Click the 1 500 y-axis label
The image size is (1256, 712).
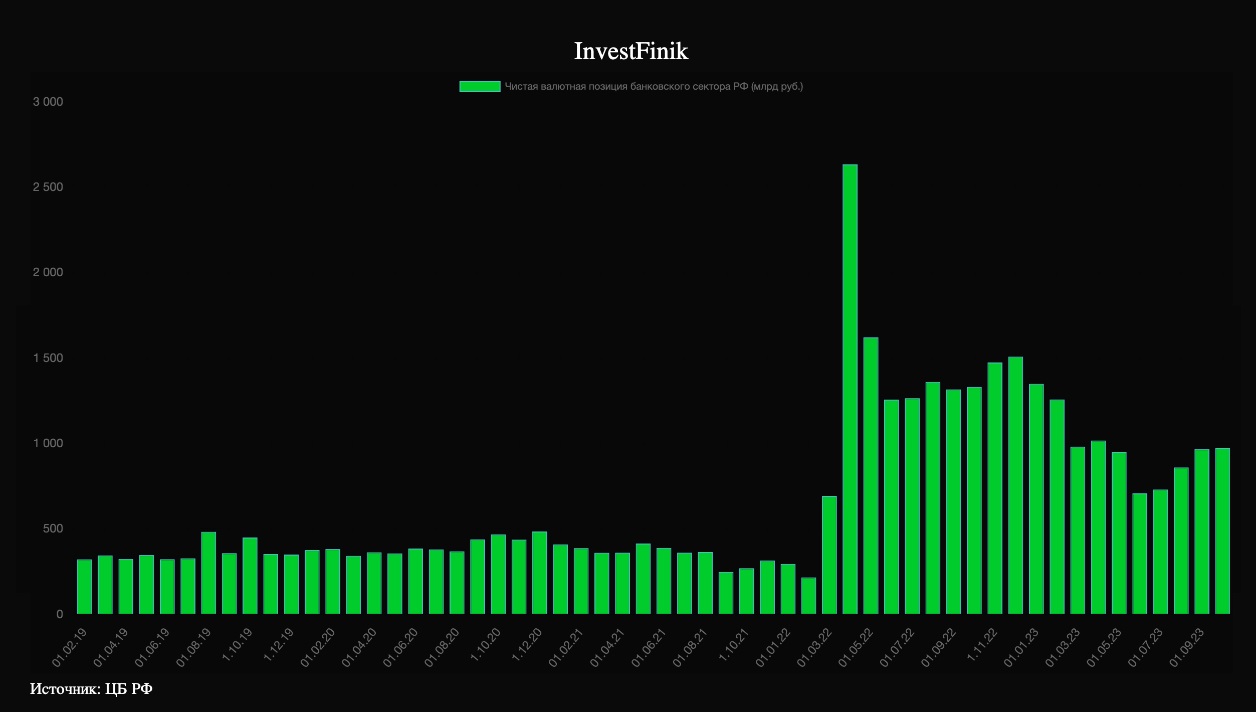coord(48,358)
